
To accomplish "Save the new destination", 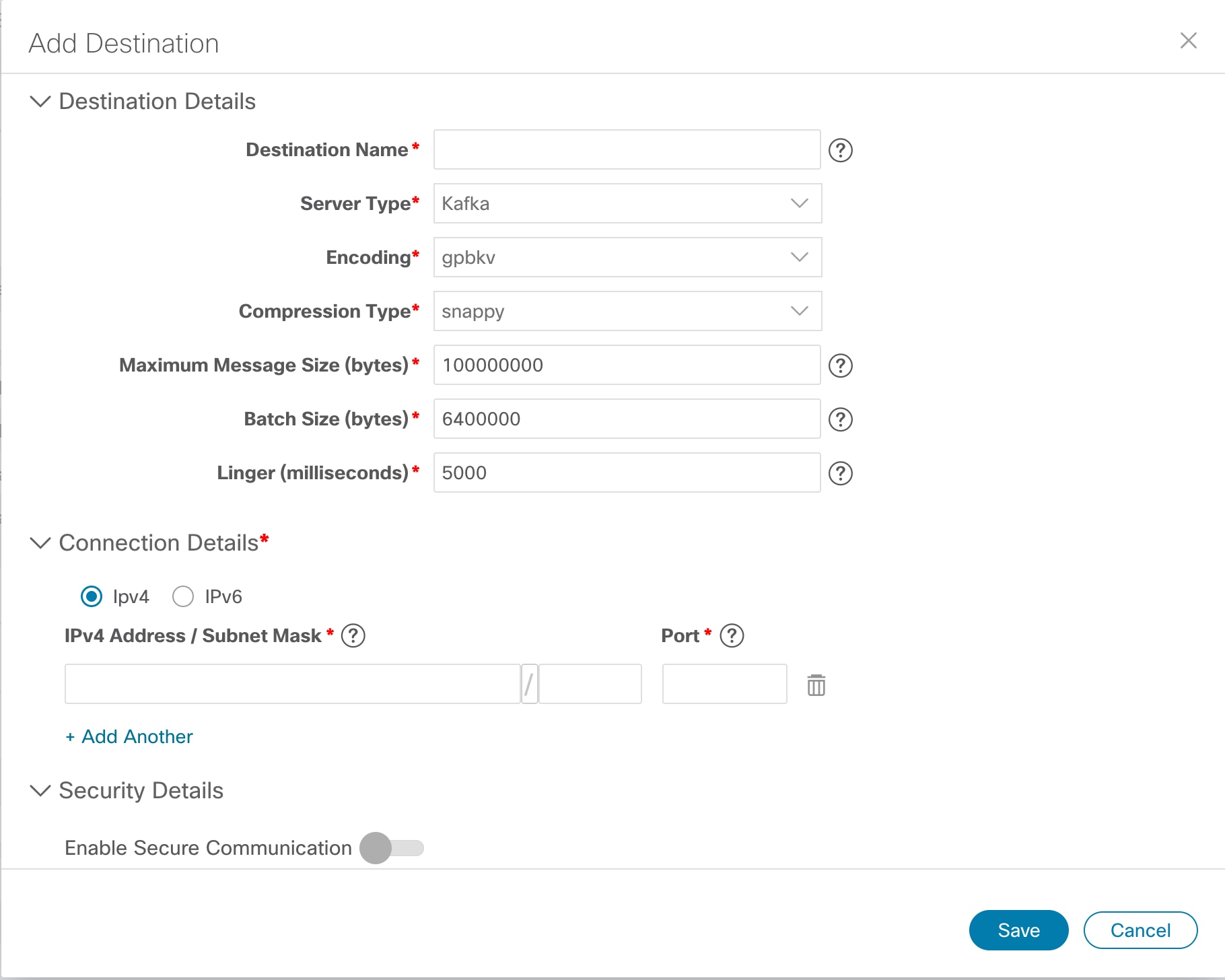I will [x=1018, y=930].
